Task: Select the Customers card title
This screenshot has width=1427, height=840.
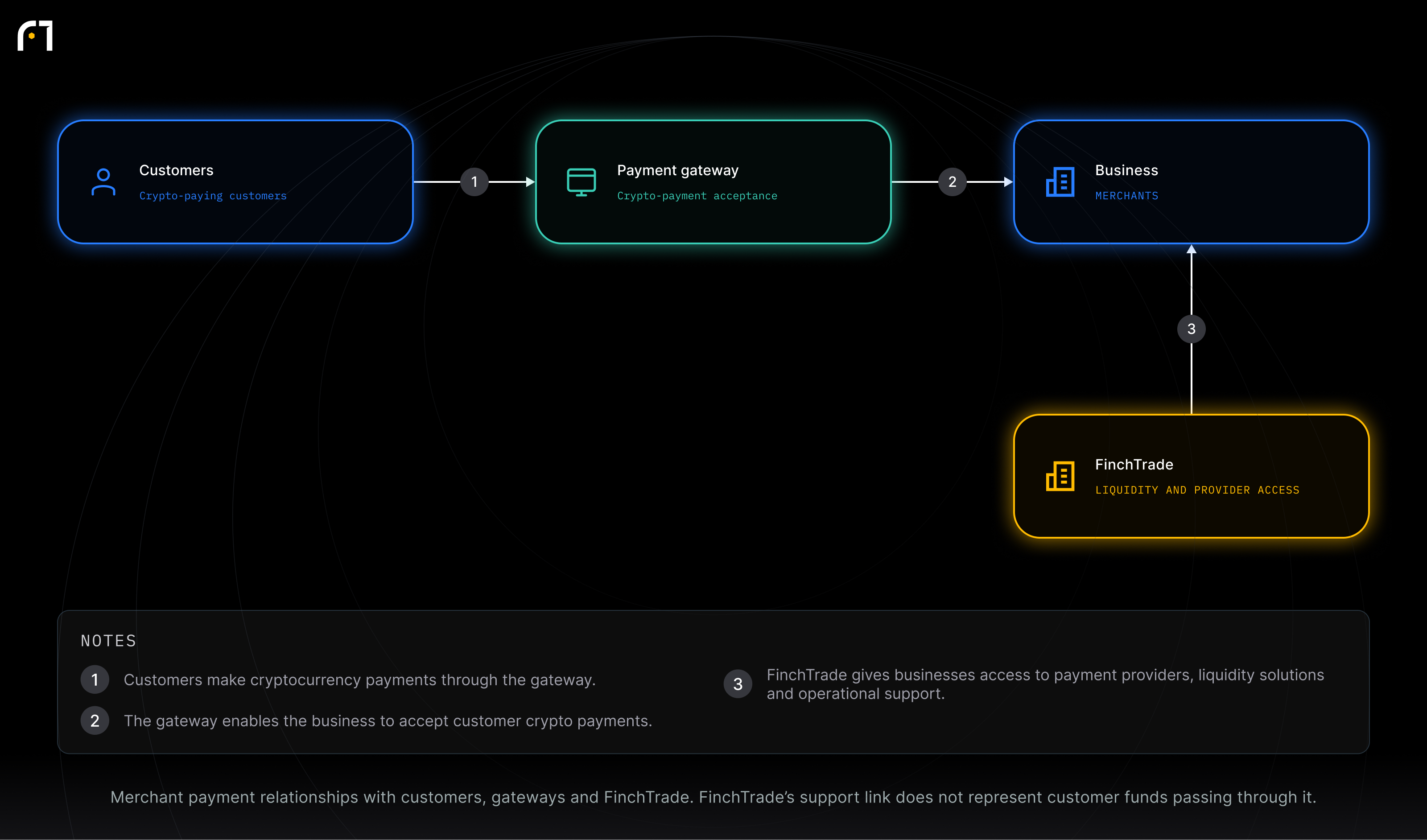Action: coord(176,170)
